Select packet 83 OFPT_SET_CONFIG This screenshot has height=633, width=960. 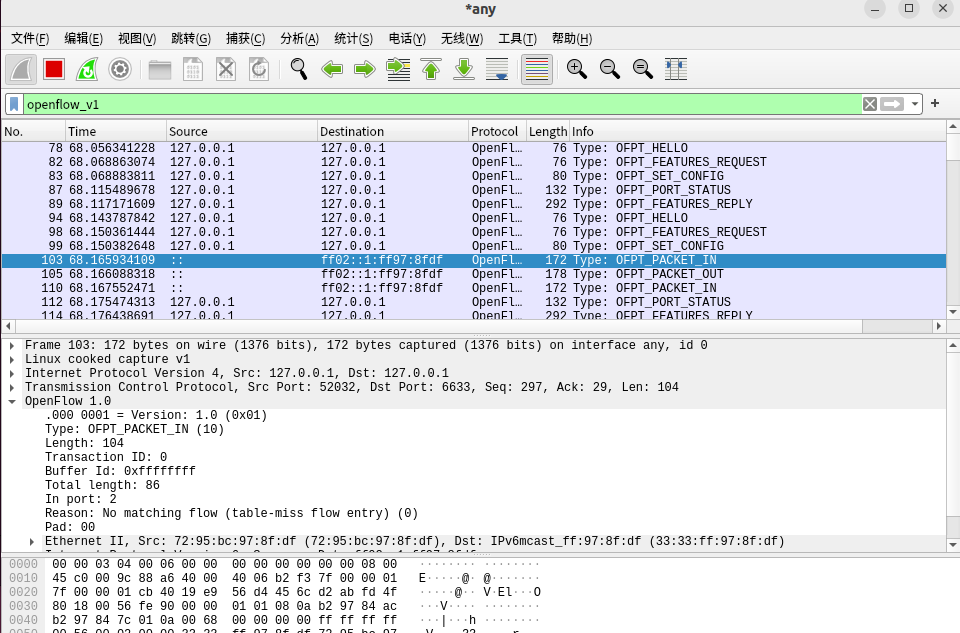coord(474,176)
